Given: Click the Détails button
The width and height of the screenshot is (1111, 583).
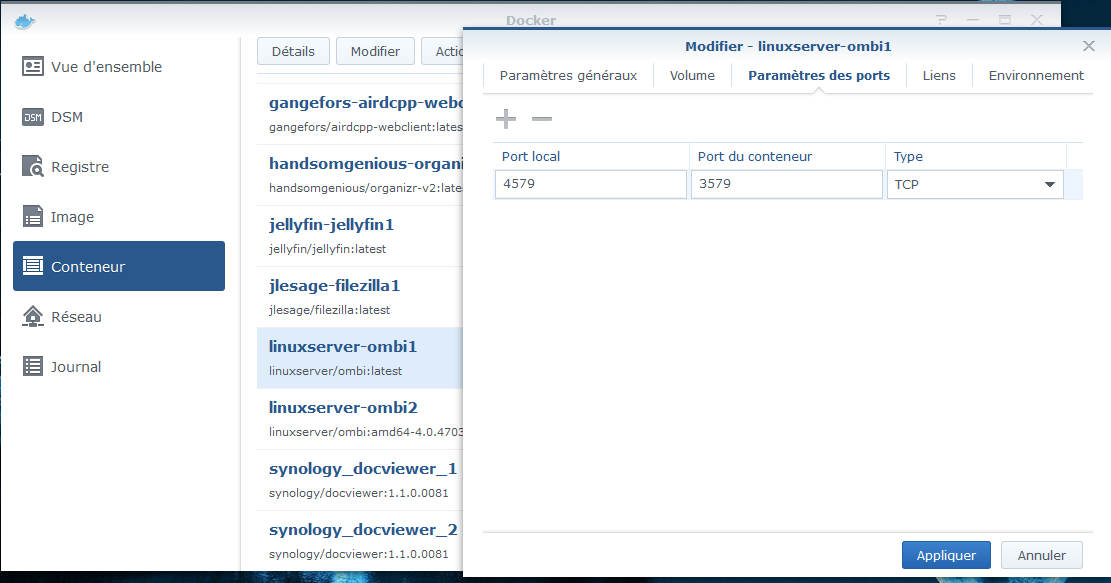Looking at the screenshot, I should click(x=293, y=51).
